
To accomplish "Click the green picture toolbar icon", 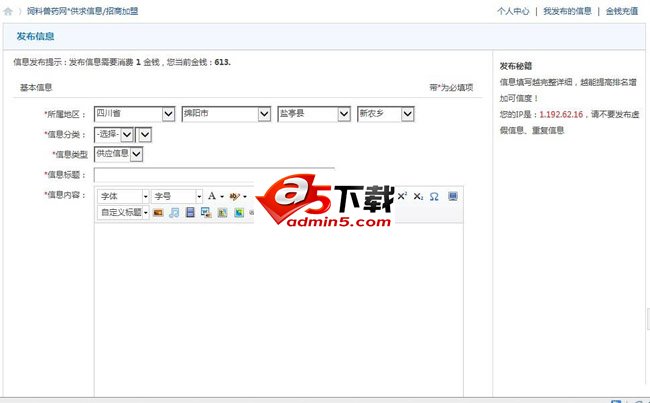I will tap(223, 213).
